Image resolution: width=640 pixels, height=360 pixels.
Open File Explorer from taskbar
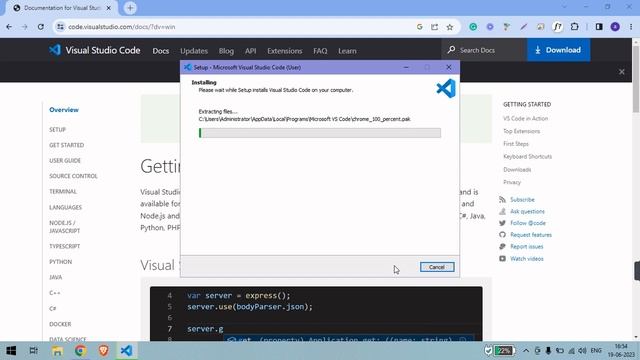pyautogui.click(x=57, y=351)
